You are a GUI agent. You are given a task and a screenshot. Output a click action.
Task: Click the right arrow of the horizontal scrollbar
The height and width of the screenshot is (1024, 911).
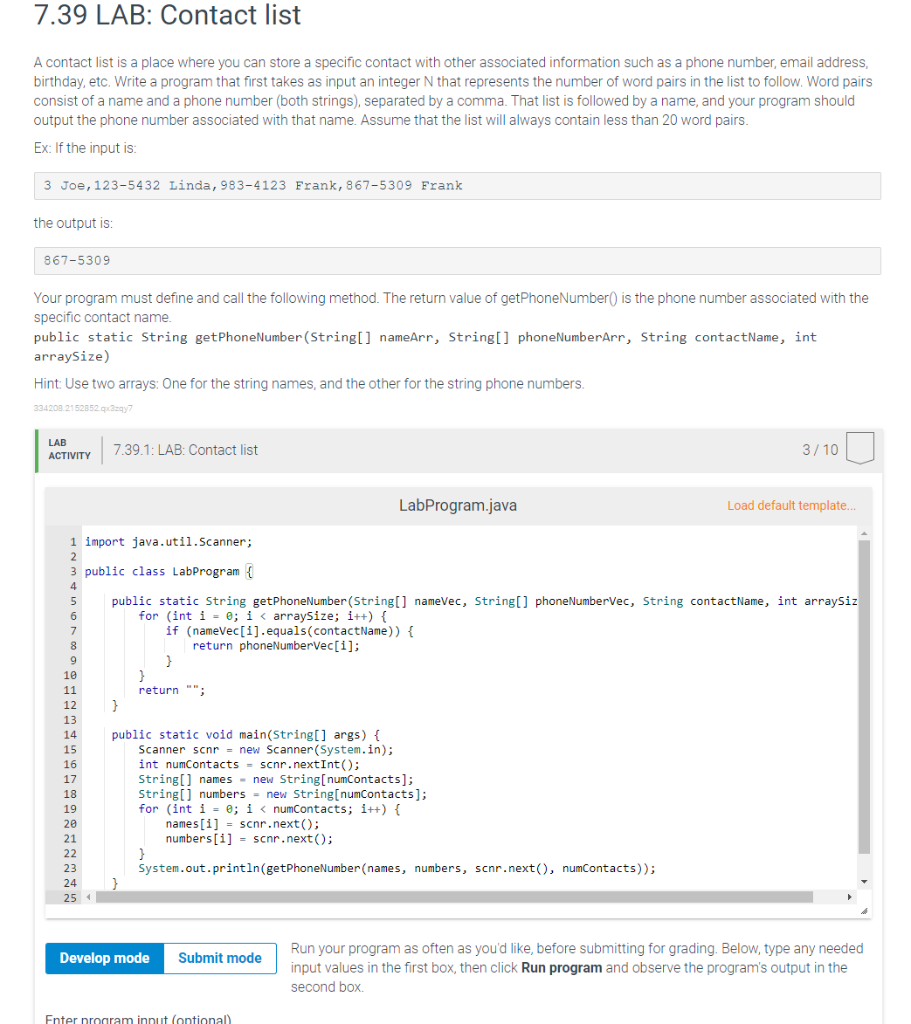[x=850, y=898]
